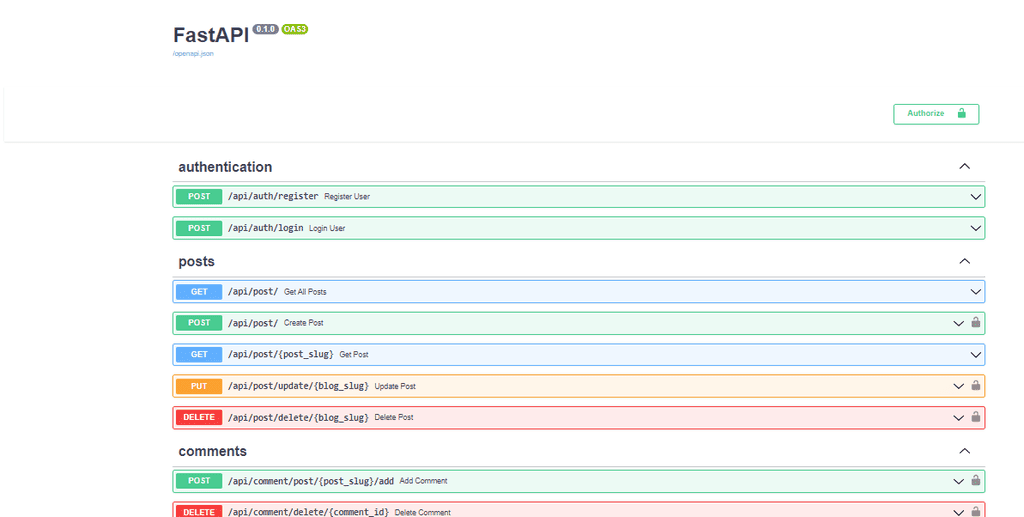The image size is (1024, 517).
Task: Expand the Delete Post endpoint arrow
Action: 958,418
